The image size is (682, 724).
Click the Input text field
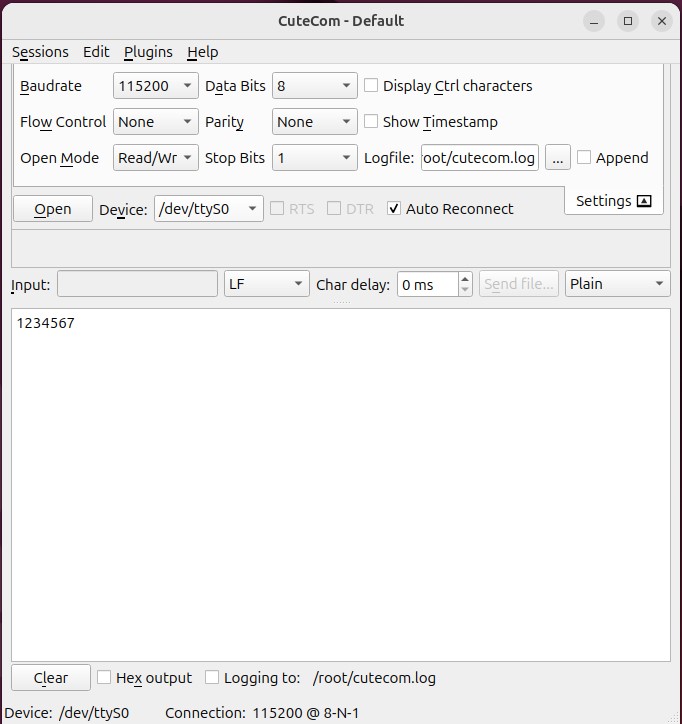pyautogui.click(x=137, y=284)
